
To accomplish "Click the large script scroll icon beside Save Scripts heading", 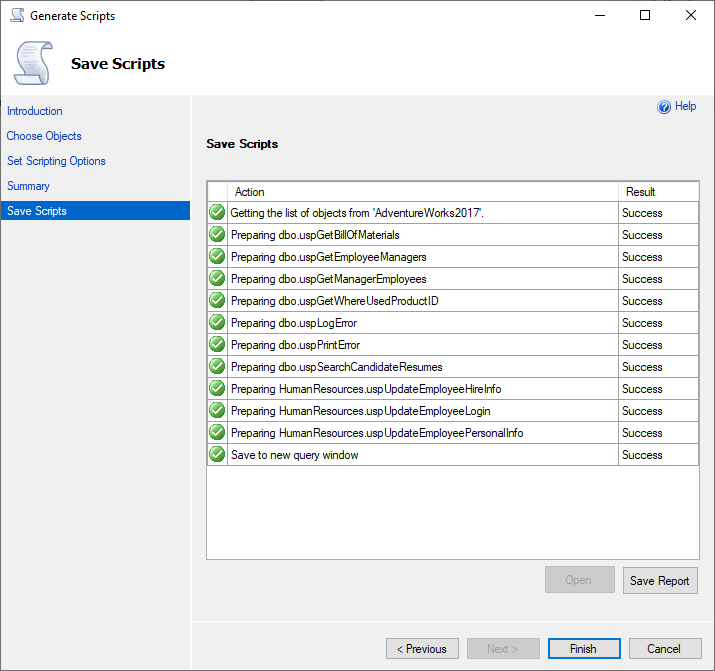I will coord(33,63).
